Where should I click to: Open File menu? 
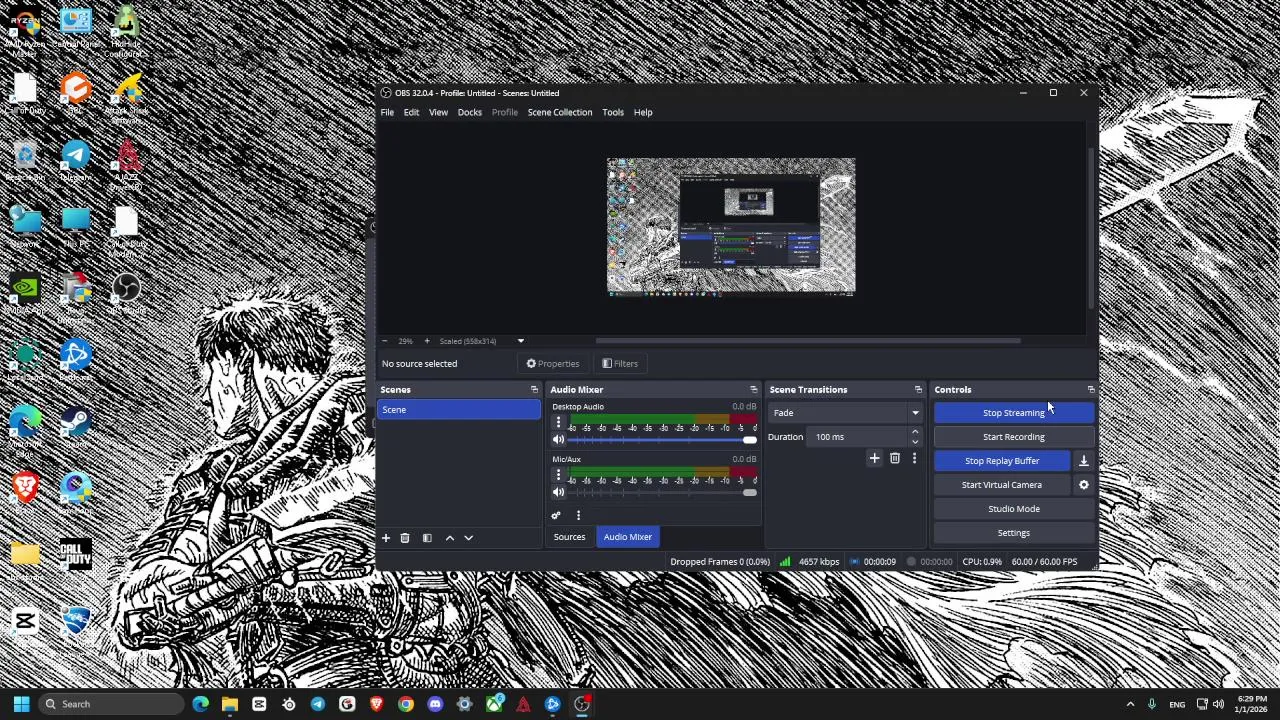pyautogui.click(x=387, y=112)
